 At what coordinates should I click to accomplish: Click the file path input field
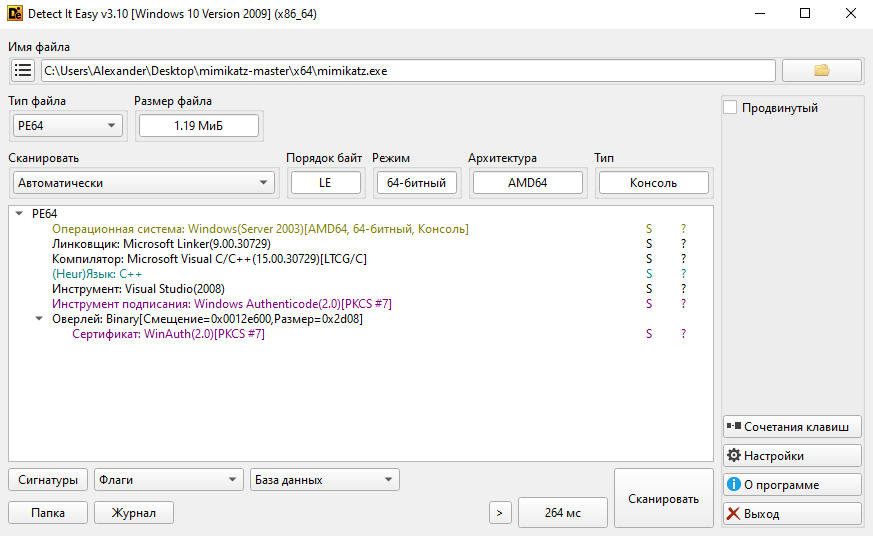(x=408, y=71)
